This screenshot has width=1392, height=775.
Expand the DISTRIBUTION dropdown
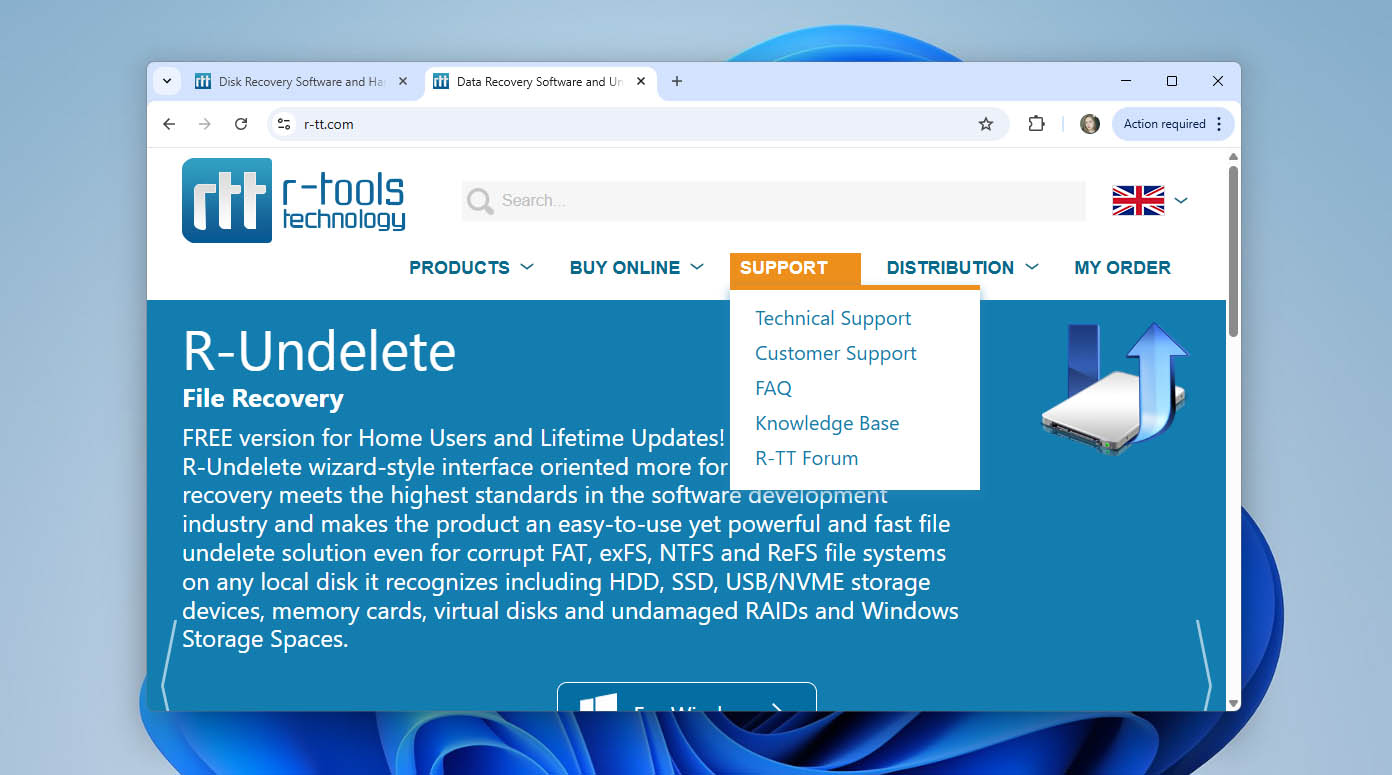click(x=960, y=267)
